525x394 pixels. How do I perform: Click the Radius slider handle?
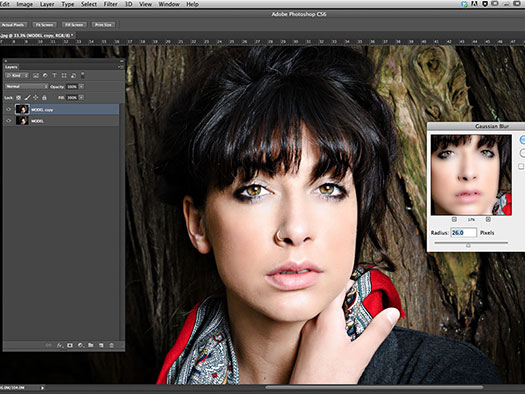pyautogui.click(x=468, y=245)
